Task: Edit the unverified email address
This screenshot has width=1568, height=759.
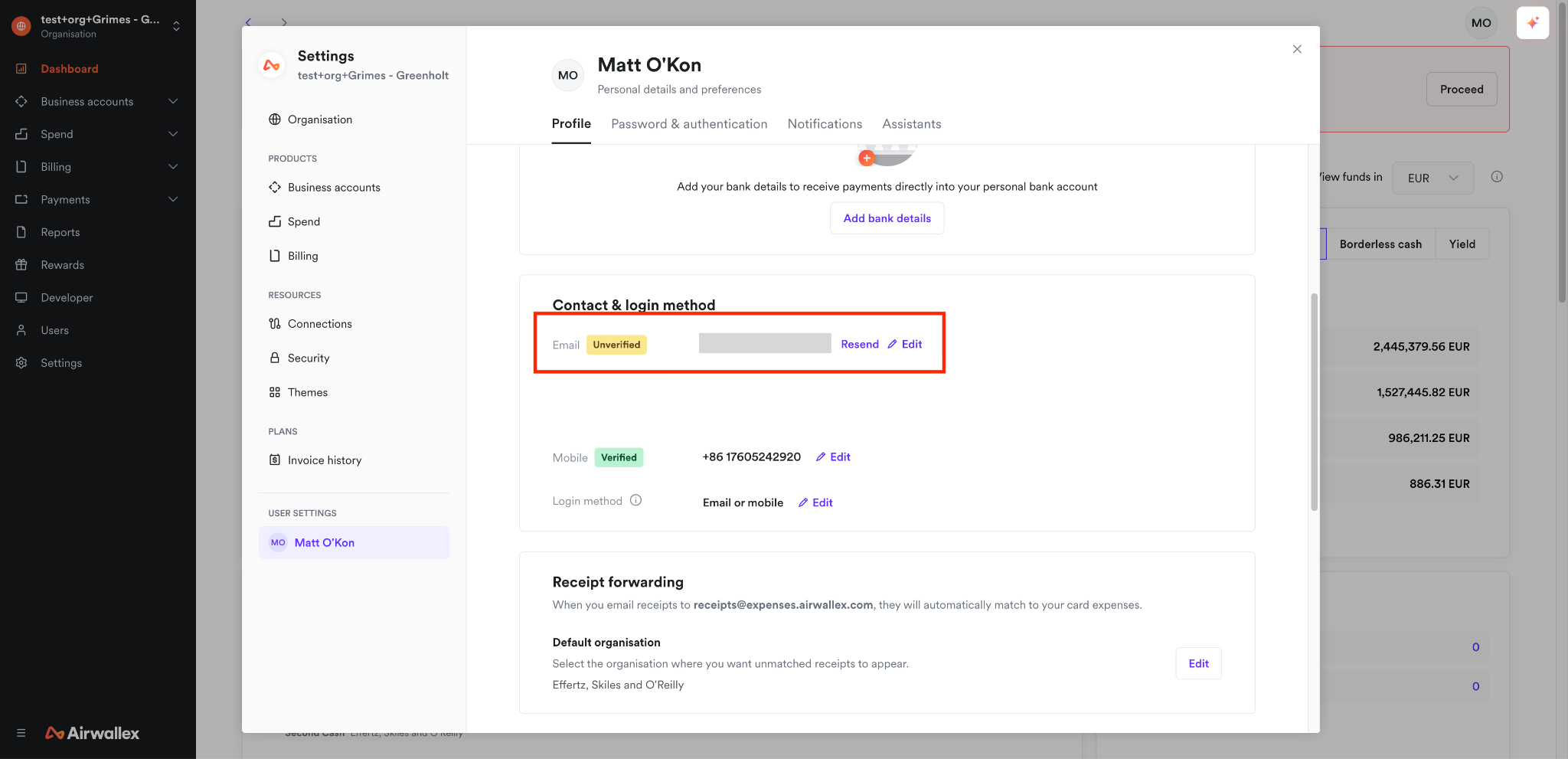Action: pos(905,345)
